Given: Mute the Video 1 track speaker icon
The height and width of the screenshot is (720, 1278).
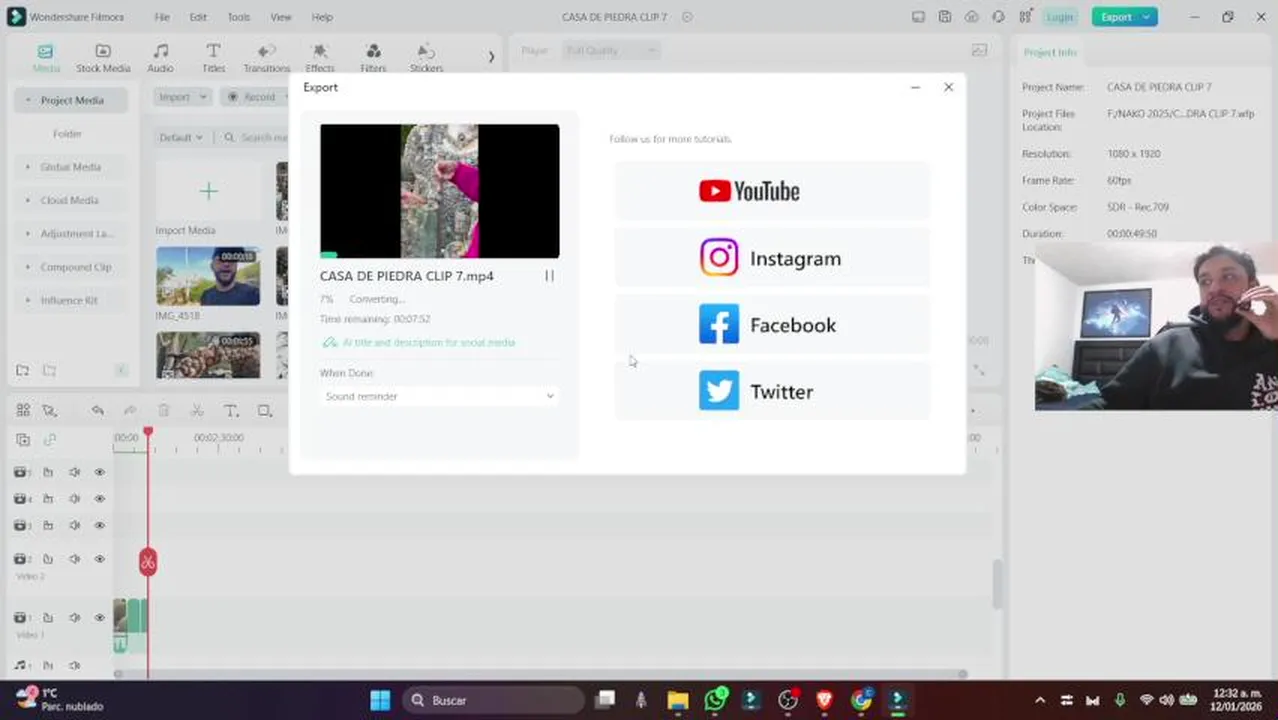Looking at the screenshot, I should click(x=74, y=618).
